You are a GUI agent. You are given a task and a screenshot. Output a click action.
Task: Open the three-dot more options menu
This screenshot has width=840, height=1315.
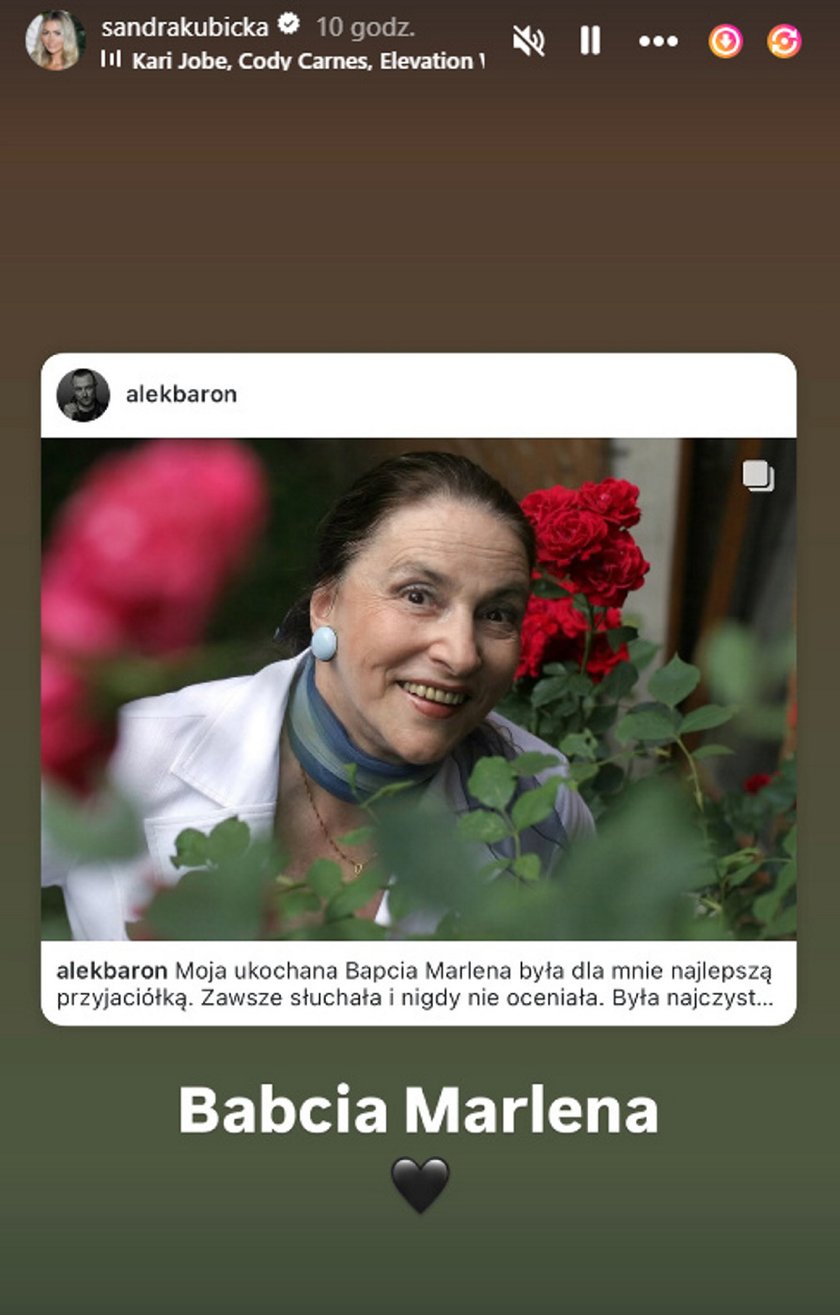click(x=658, y=41)
